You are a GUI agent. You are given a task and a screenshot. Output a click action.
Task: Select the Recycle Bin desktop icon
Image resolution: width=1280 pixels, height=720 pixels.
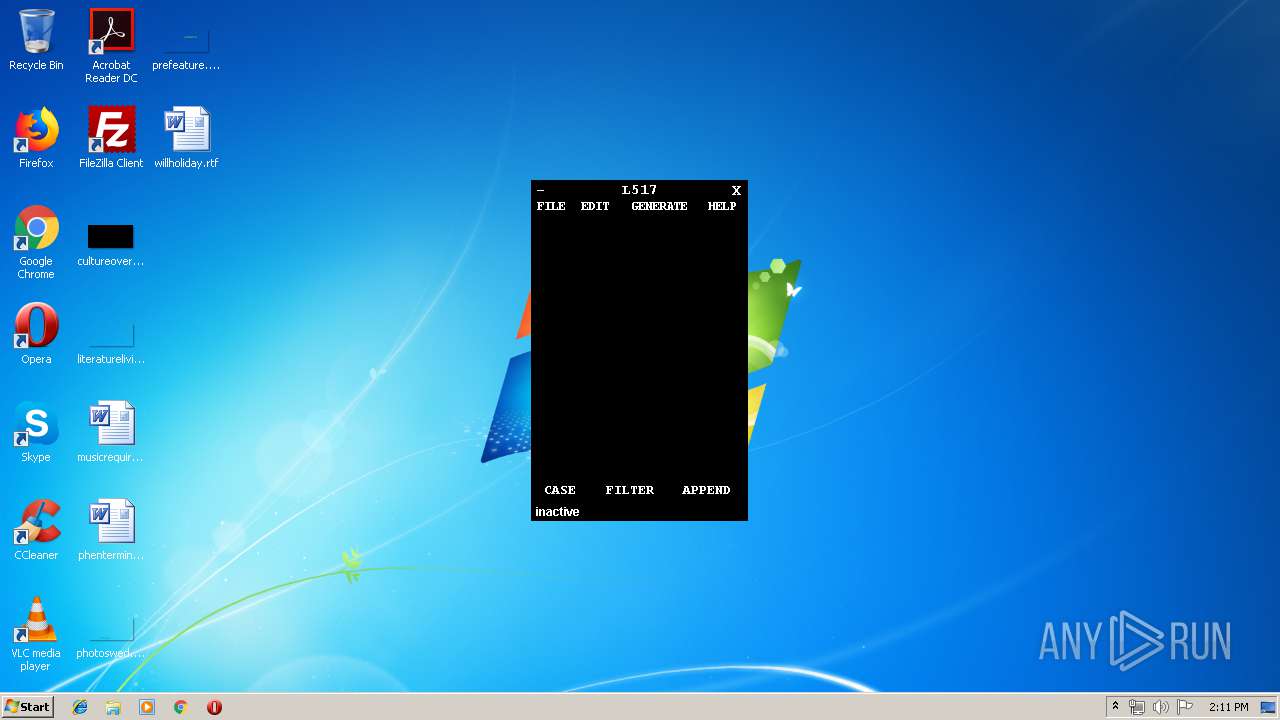36,41
